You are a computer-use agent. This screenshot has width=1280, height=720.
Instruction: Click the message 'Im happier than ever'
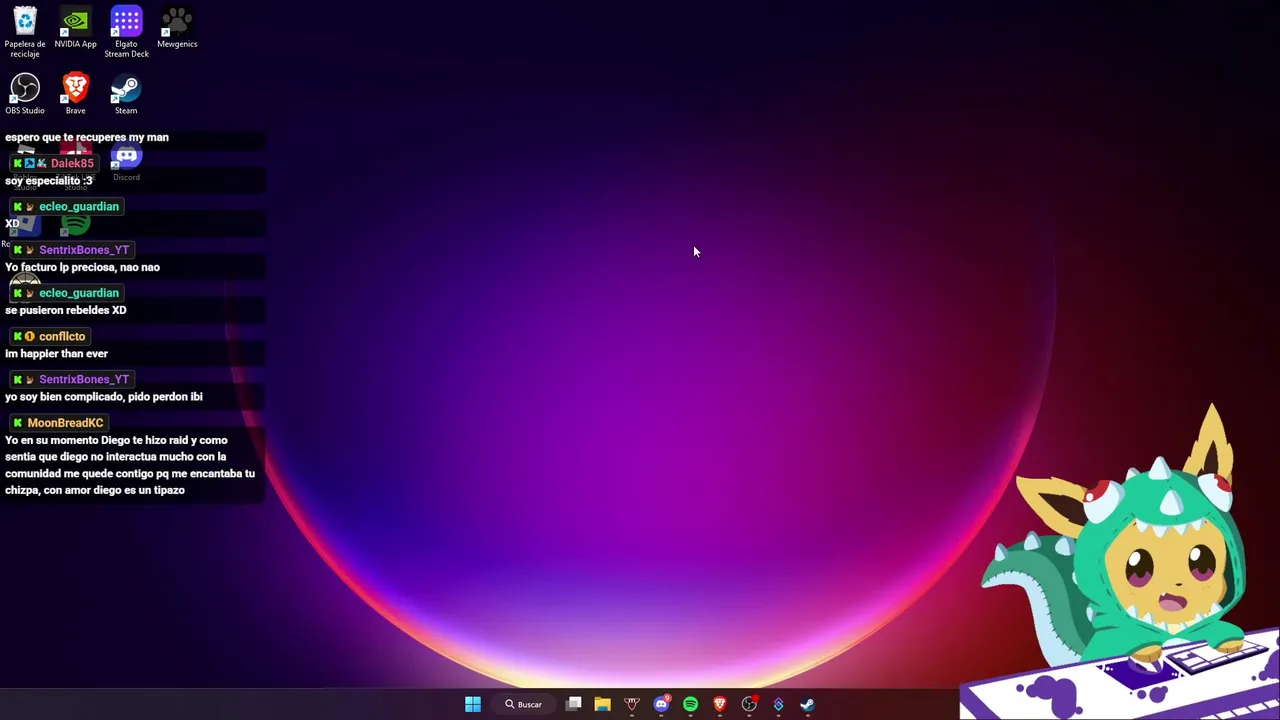pos(56,353)
